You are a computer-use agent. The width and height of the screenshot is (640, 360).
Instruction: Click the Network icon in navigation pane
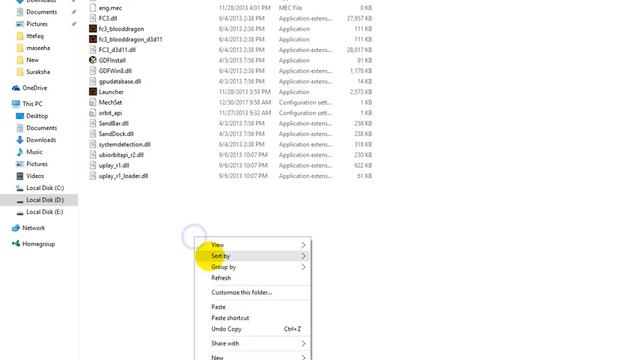pyautogui.click(x=16, y=228)
